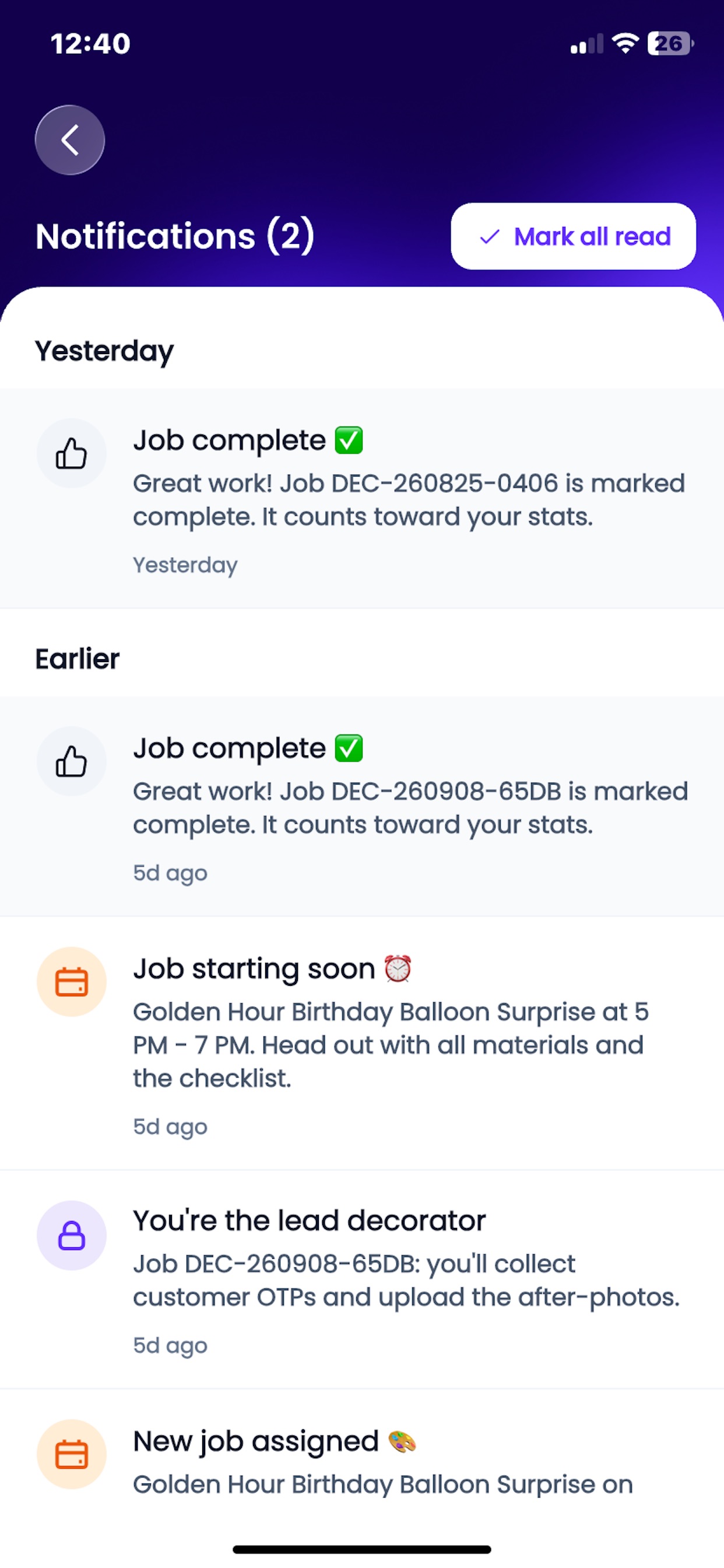Open You're the lead decorator notification
Screen dimensions: 724x1568
362,1280
